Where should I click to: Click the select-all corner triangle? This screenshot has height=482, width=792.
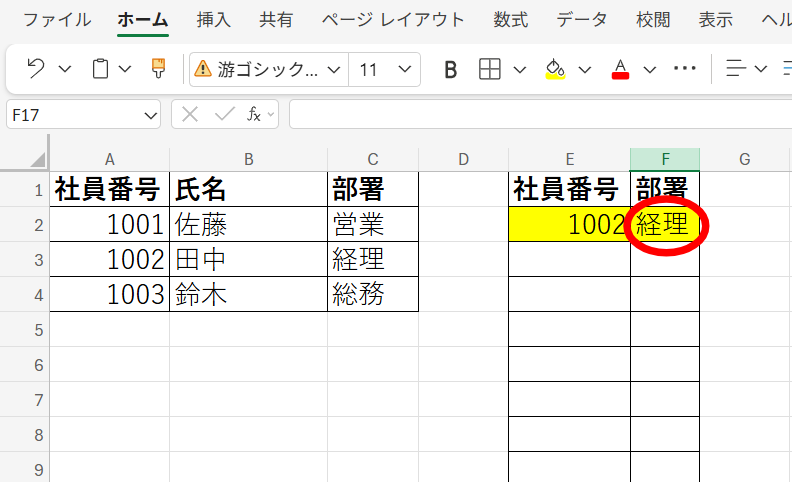coord(37,159)
